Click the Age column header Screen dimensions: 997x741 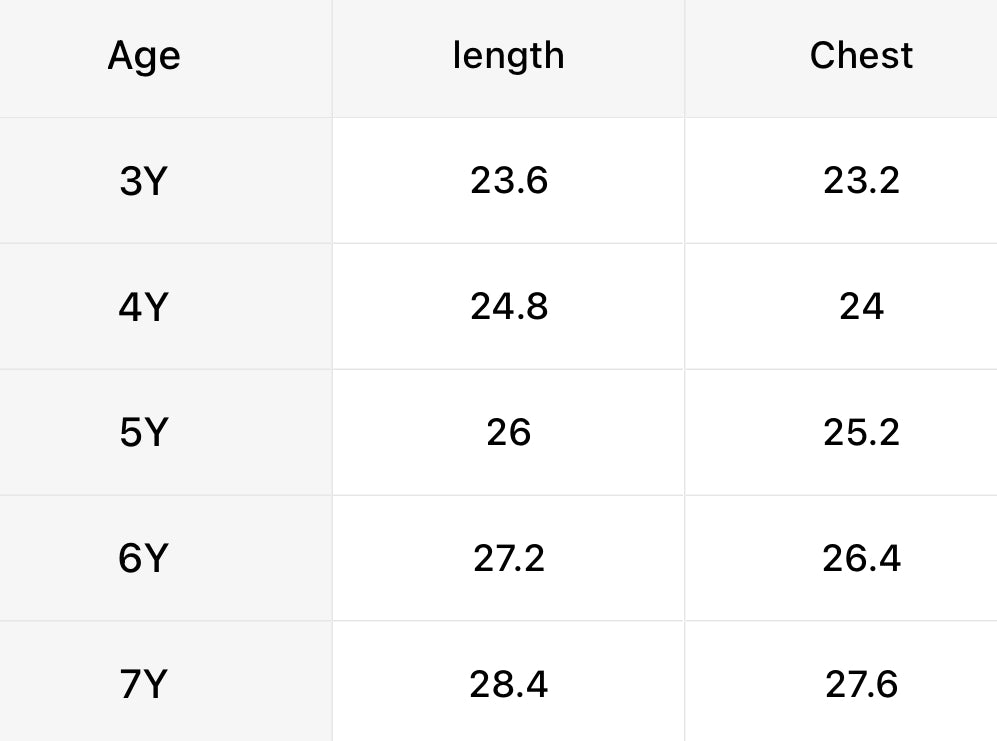click(144, 55)
